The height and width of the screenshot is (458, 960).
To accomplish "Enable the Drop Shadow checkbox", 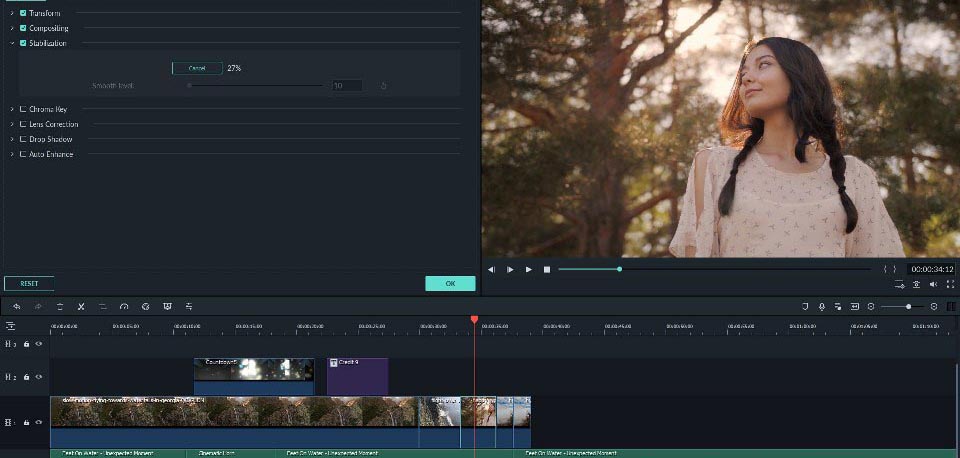I will (23, 139).
